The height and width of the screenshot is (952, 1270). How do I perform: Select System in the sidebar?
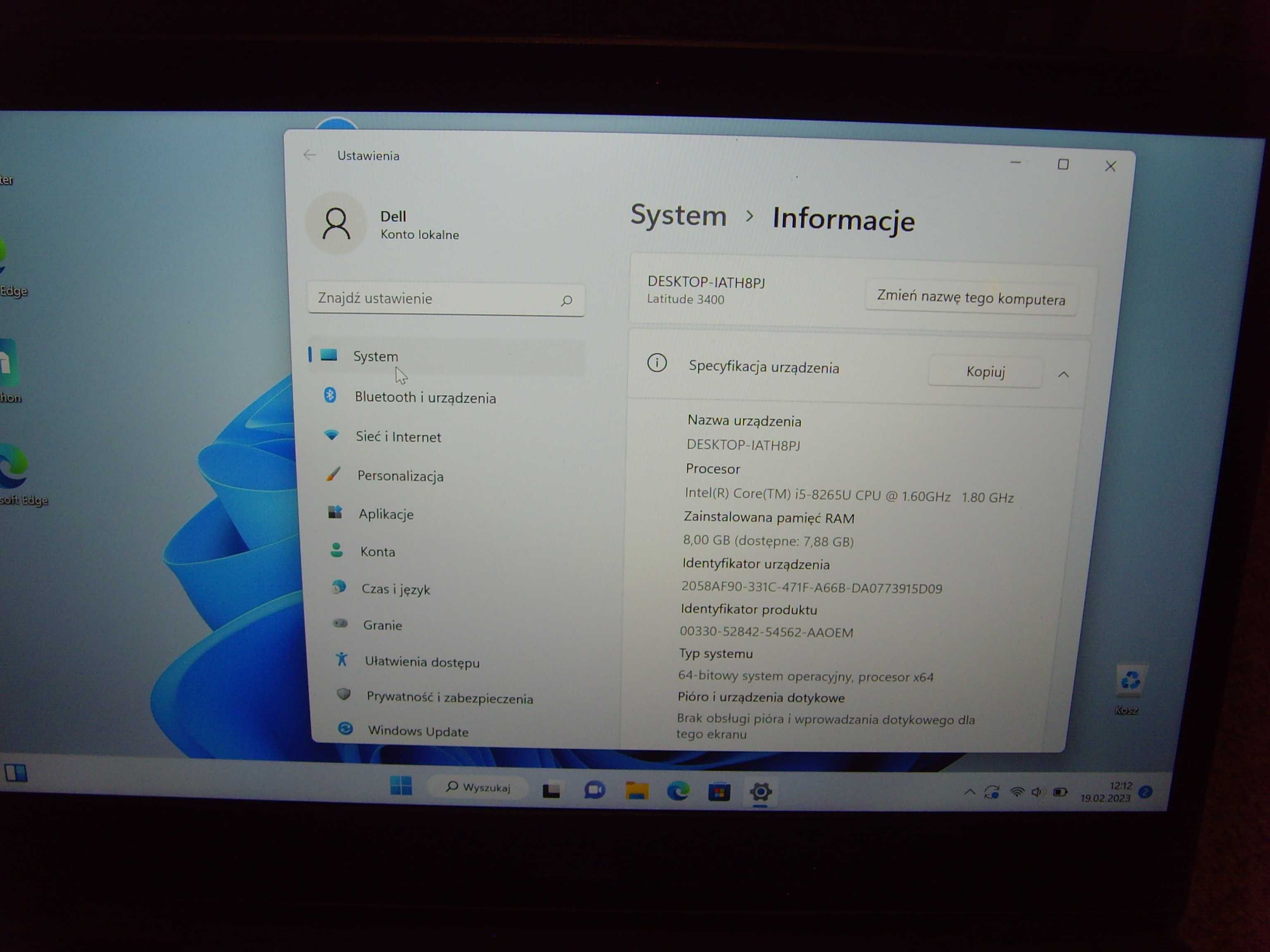(x=446, y=356)
